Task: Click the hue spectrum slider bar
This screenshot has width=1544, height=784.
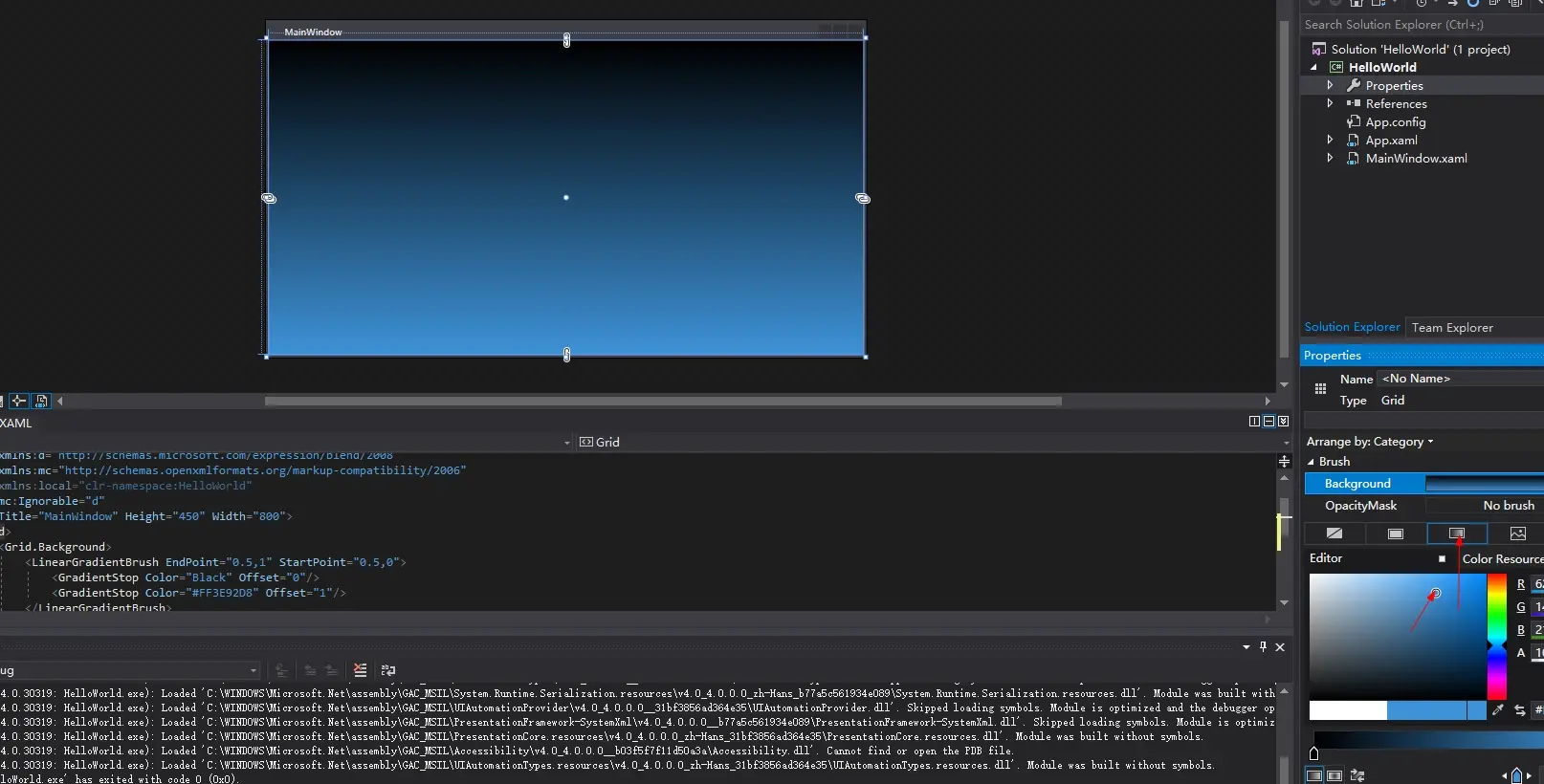Action: (1496, 636)
